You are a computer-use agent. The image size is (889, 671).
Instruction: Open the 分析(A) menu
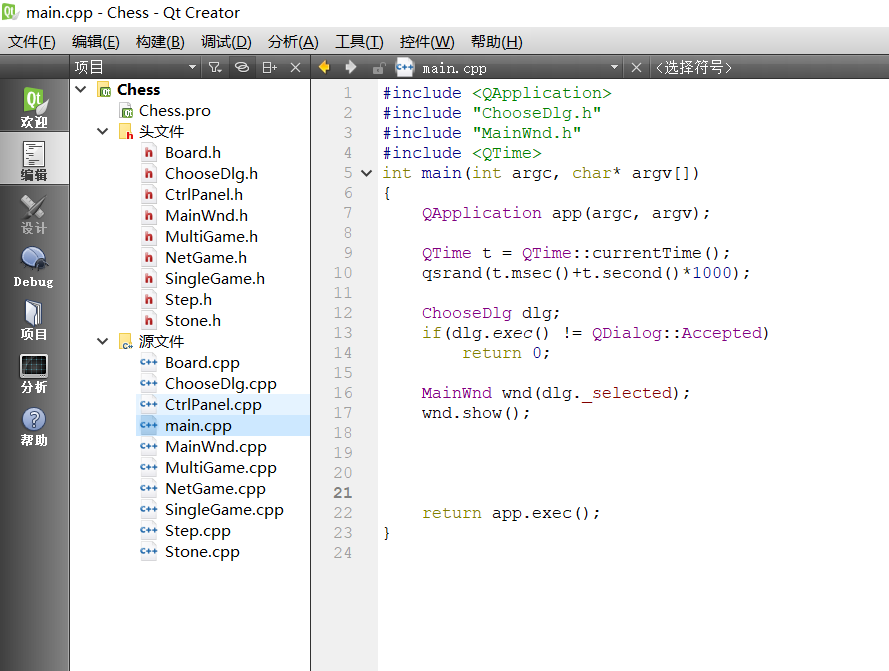(x=293, y=42)
